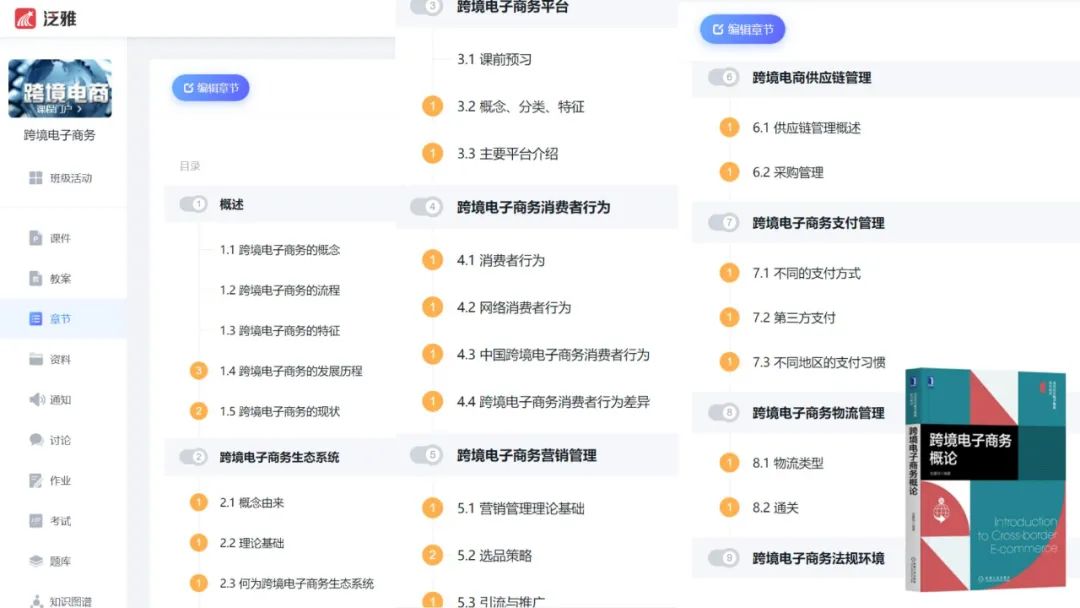The height and width of the screenshot is (608, 1080).
Task: Click the 跨境电子商务概论 book cover
Action: (985, 479)
